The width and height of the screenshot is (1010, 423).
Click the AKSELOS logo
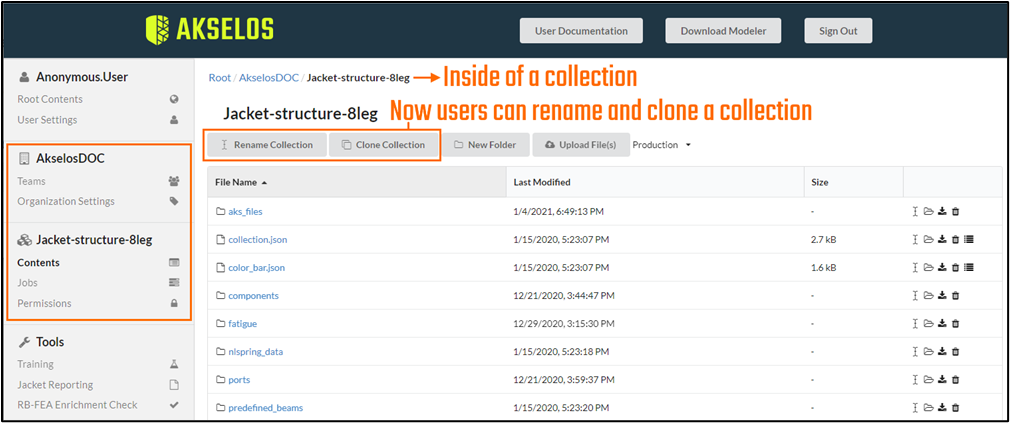click(210, 29)
